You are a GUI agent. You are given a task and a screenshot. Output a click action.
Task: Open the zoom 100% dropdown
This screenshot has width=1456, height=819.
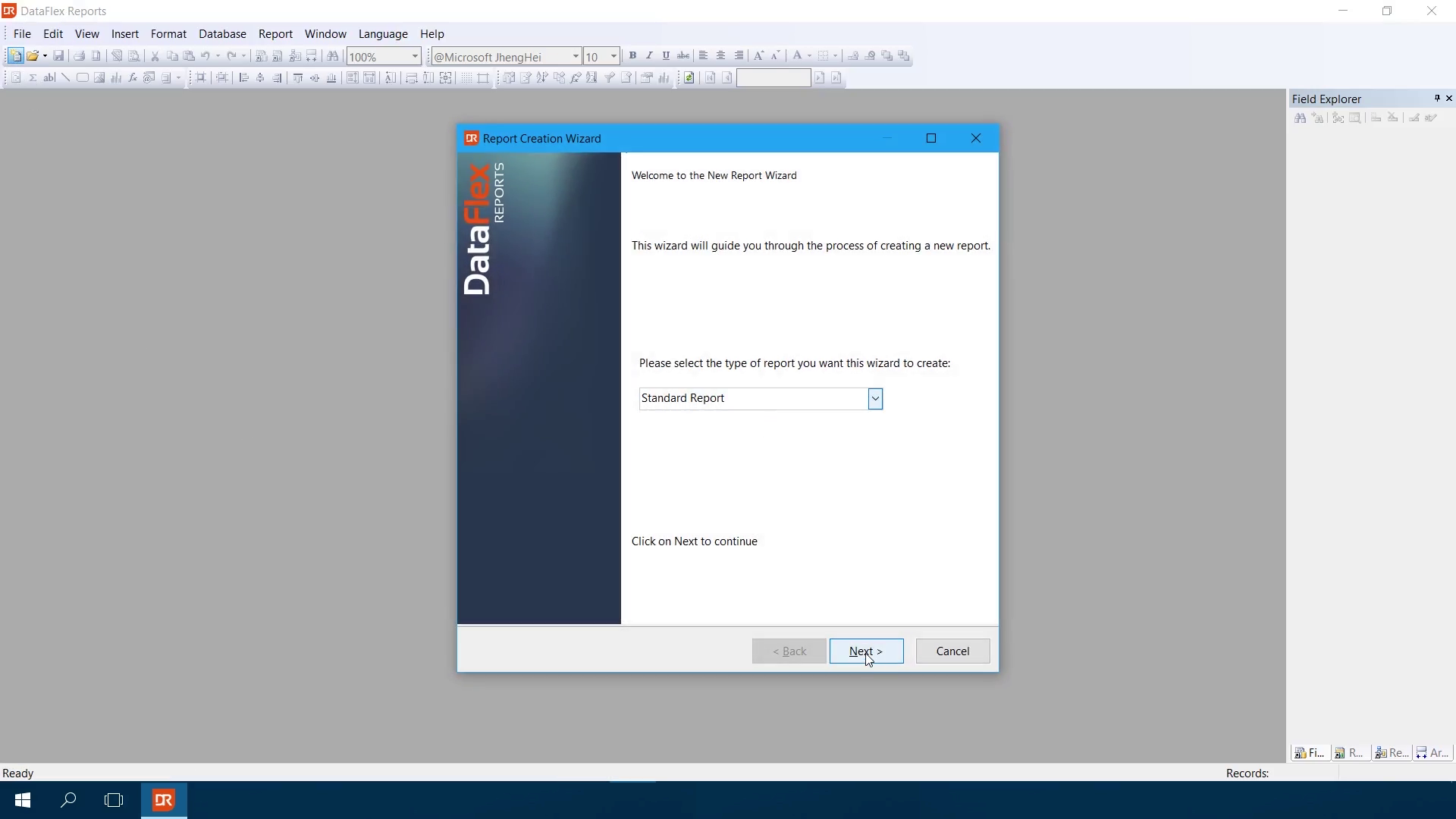point(415,57)
